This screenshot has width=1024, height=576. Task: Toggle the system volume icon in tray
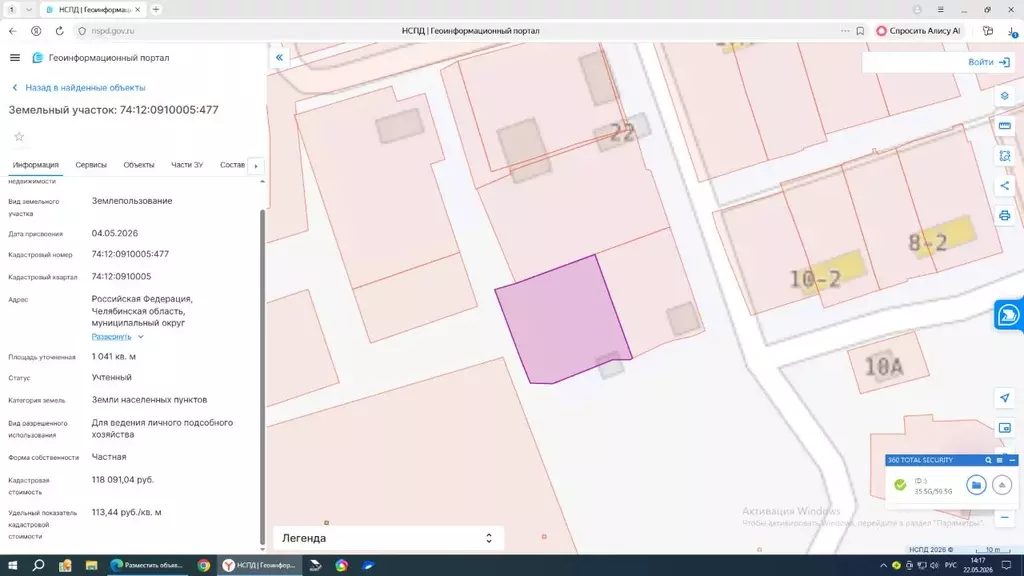pos(934,566)
